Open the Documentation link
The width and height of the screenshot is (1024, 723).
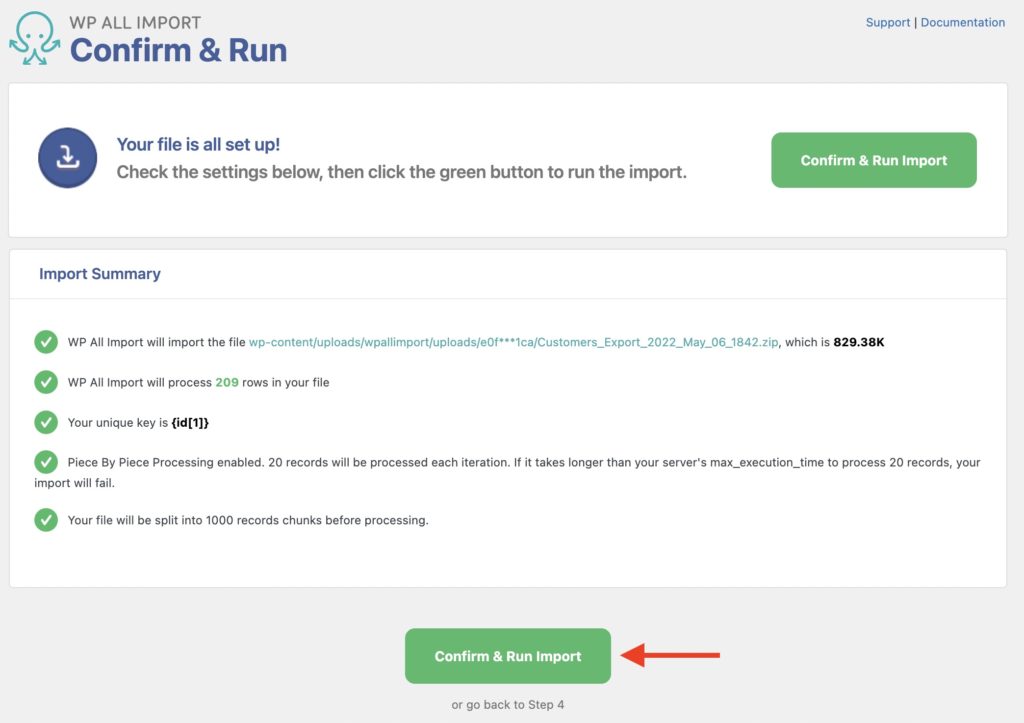click(963, 22)
